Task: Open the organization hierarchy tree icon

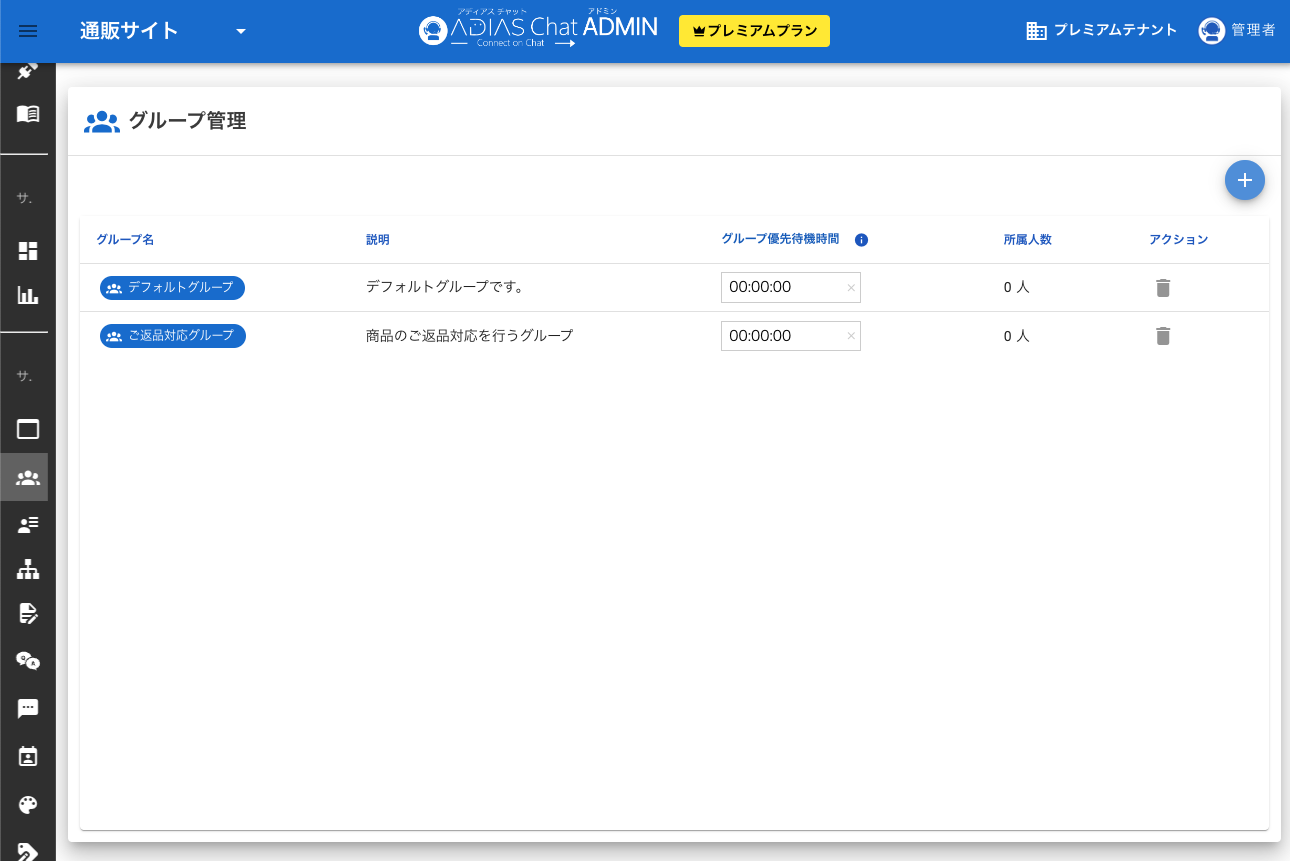Action: tap(28, 569)
